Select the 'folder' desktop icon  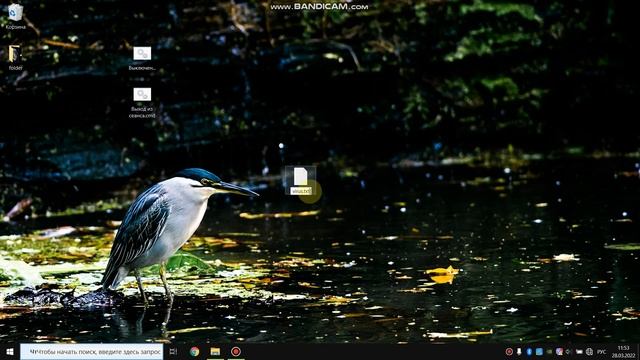click(x=15, y=58)
